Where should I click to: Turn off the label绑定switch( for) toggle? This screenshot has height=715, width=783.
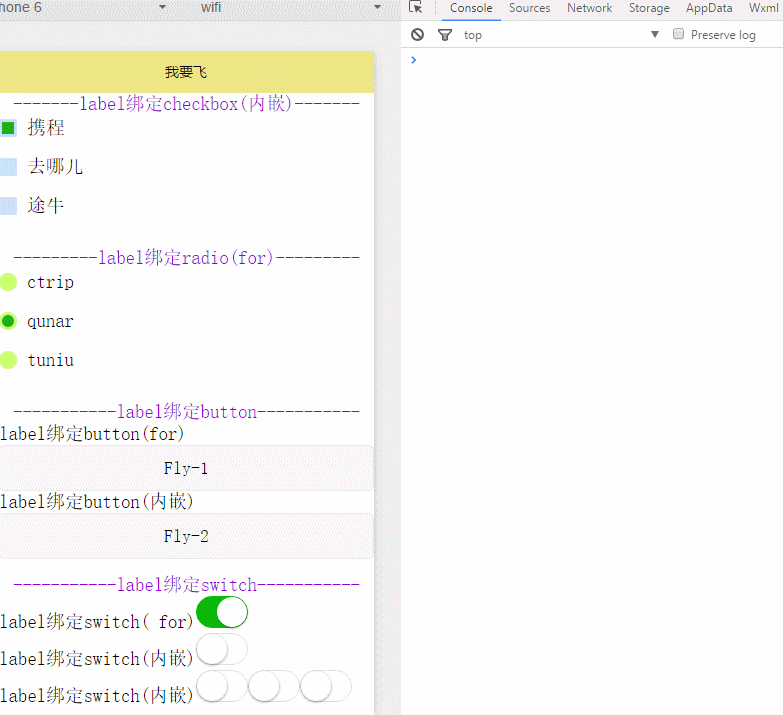coord(222,612)
